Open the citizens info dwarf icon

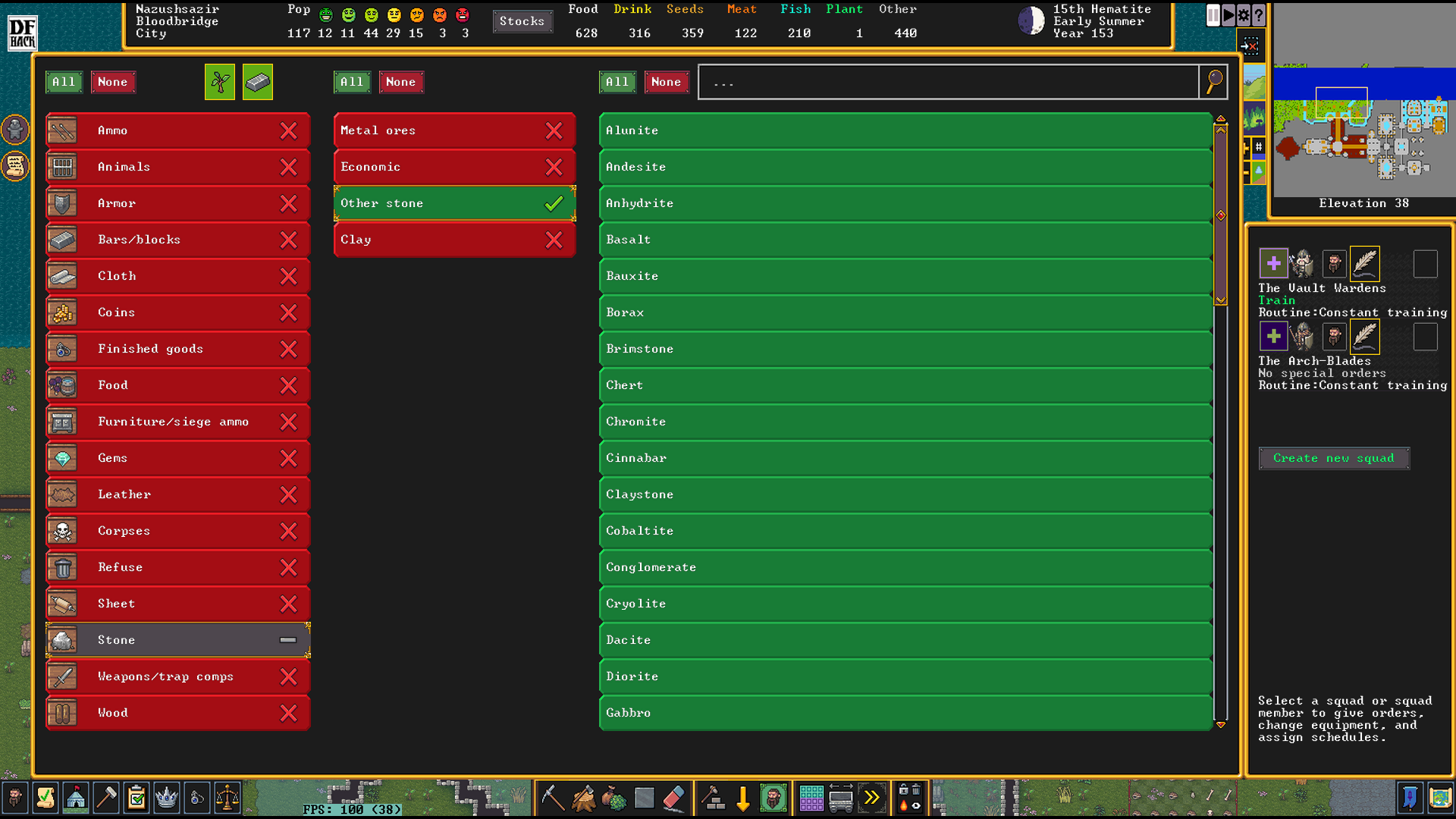coord(15,798)
